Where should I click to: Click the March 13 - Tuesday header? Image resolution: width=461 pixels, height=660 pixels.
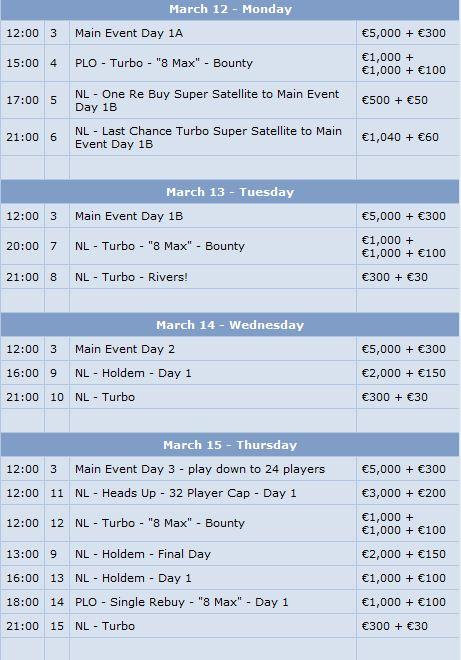(230, 192)
